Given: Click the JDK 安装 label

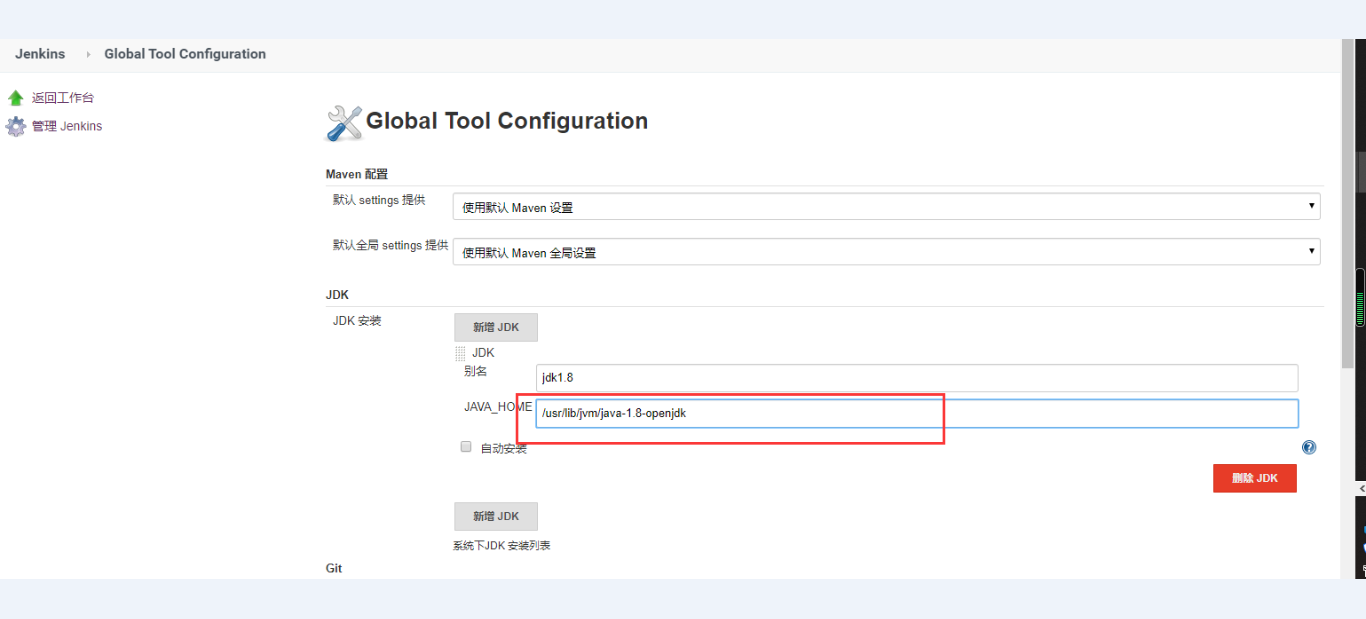Looking at the screenshot, I should 357,321.
